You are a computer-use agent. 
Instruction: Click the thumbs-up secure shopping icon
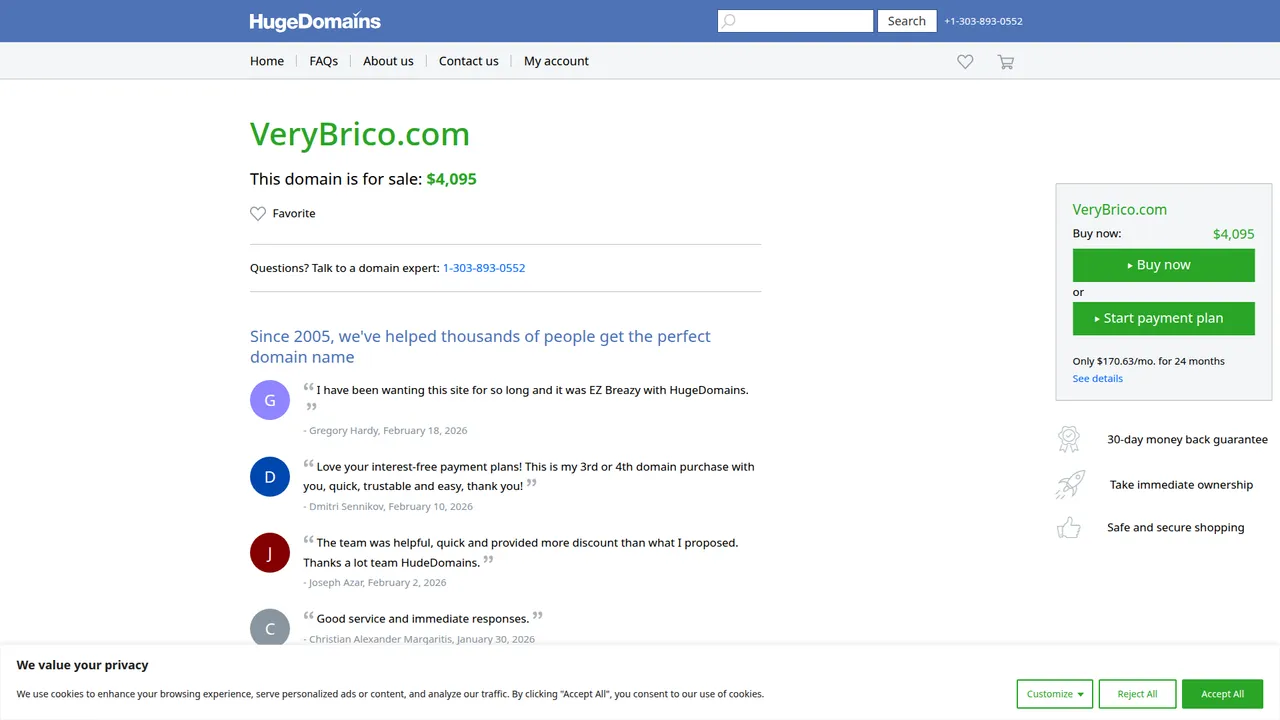(x=1069, y=527)
